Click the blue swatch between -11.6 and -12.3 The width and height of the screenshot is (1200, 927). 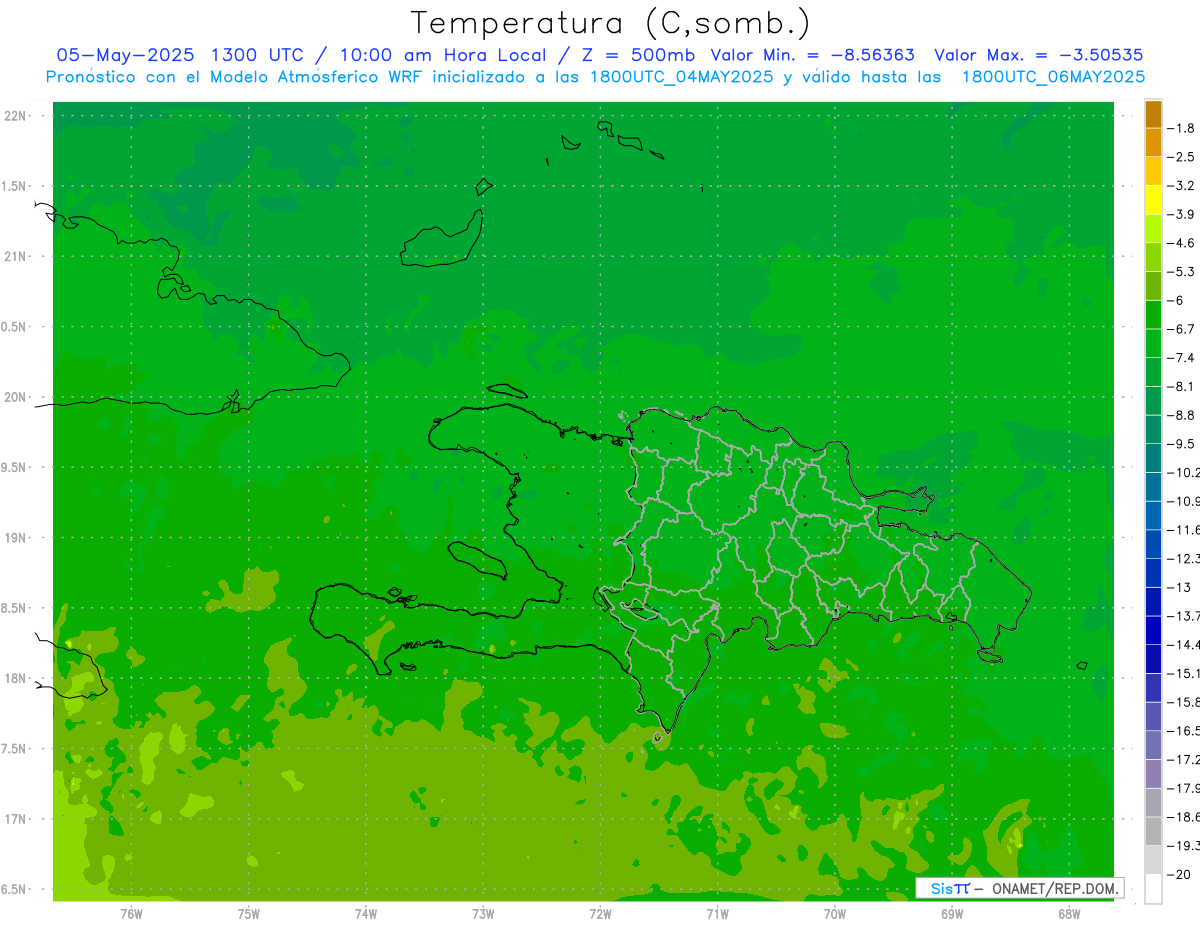coord(1153,544)
